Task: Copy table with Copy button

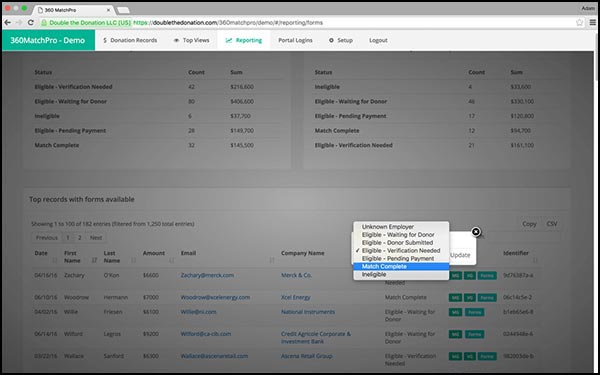Action: coord(529,224)
